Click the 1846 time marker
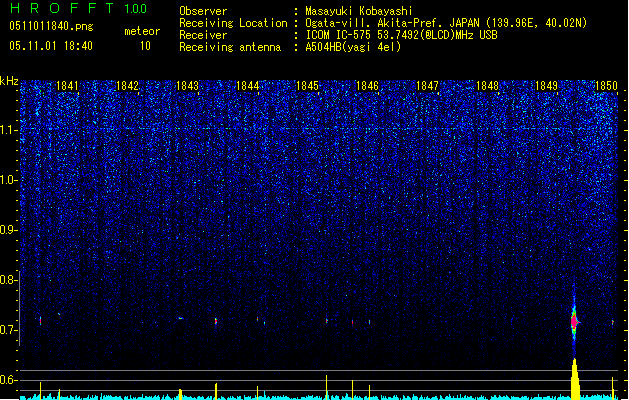The width and height of the screenshot is (629, 400). click(367, 86)
